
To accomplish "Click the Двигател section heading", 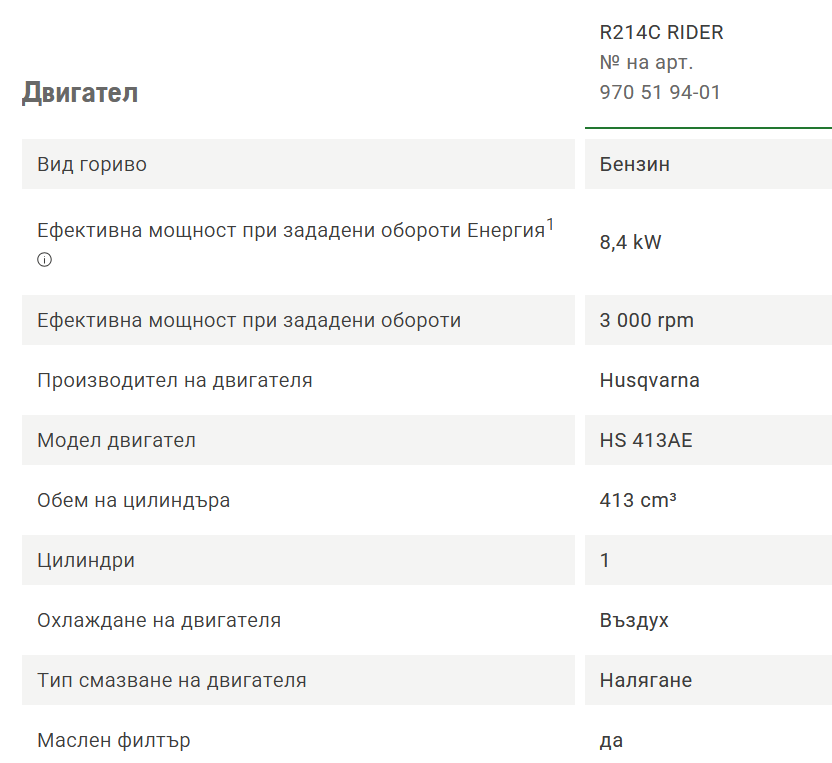I will coord(80,92).
